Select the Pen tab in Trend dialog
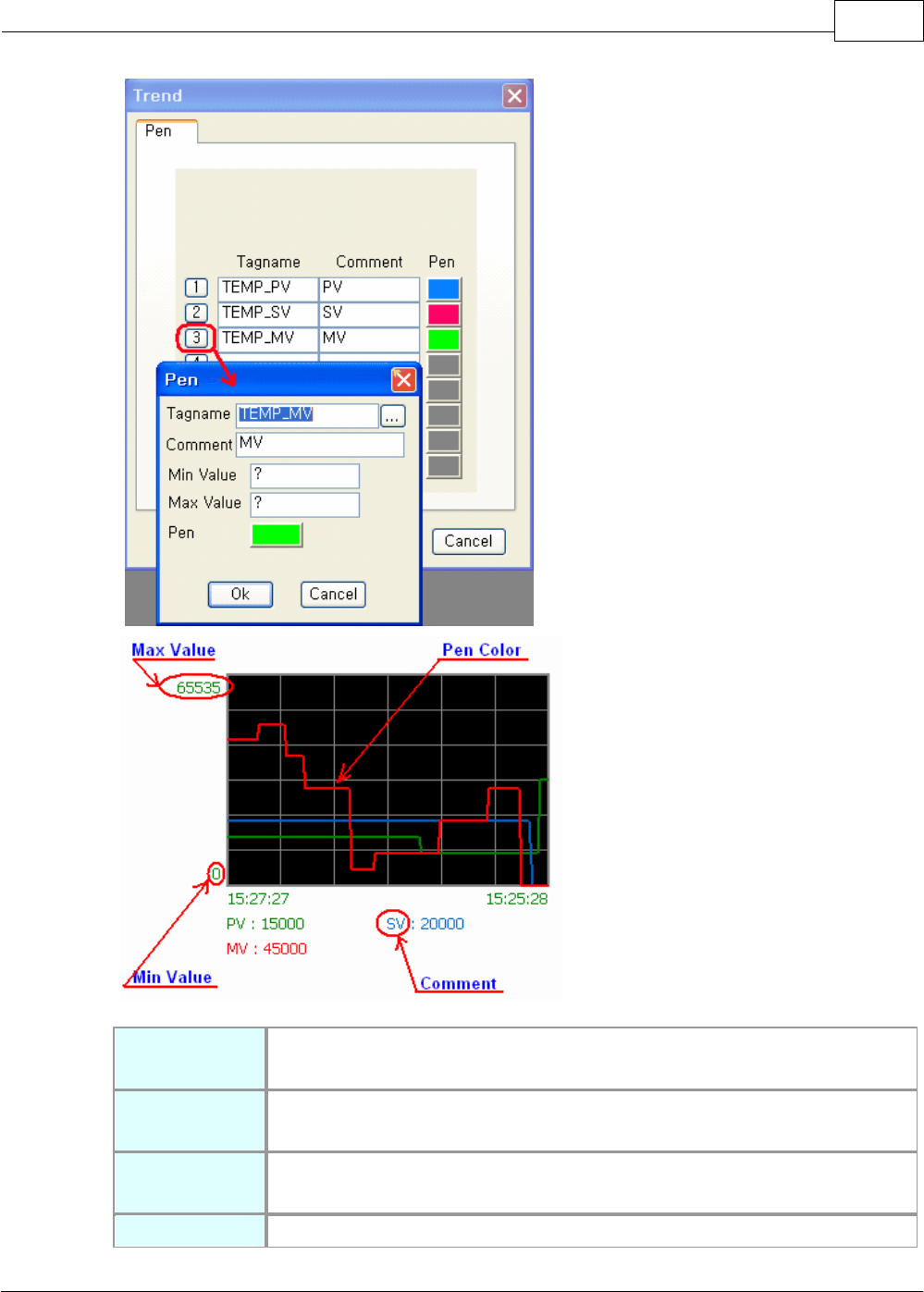Screen dimensions: 924x1292 (x=166, y=131)
